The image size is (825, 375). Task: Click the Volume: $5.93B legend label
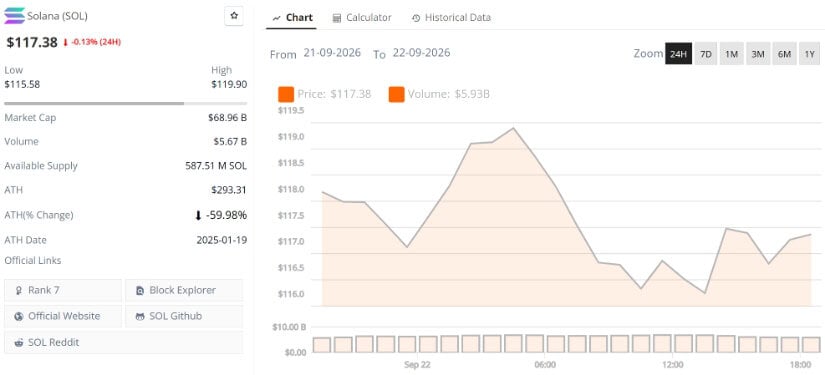(x=449, y=94)
